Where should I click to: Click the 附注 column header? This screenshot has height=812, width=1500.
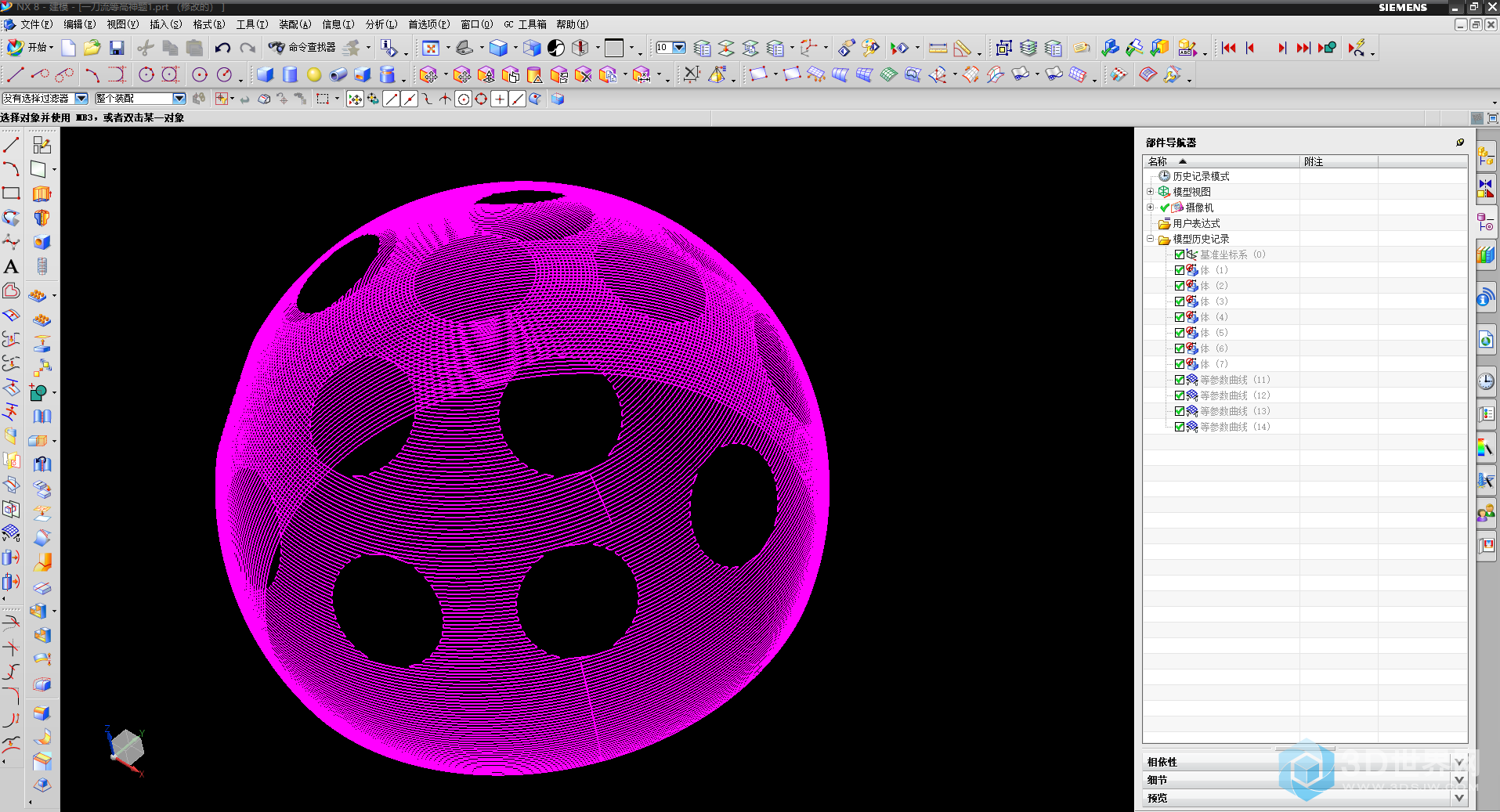pyautogui.click(x=1339, y=161)
